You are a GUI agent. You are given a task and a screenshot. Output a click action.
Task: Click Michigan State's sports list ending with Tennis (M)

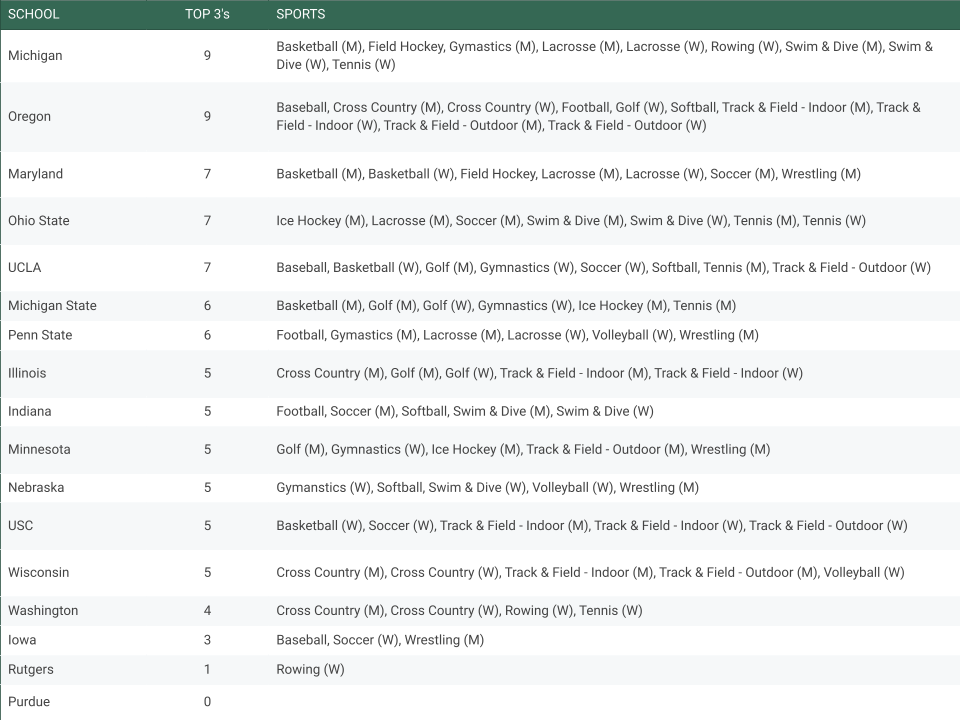[x=506, y=306]
